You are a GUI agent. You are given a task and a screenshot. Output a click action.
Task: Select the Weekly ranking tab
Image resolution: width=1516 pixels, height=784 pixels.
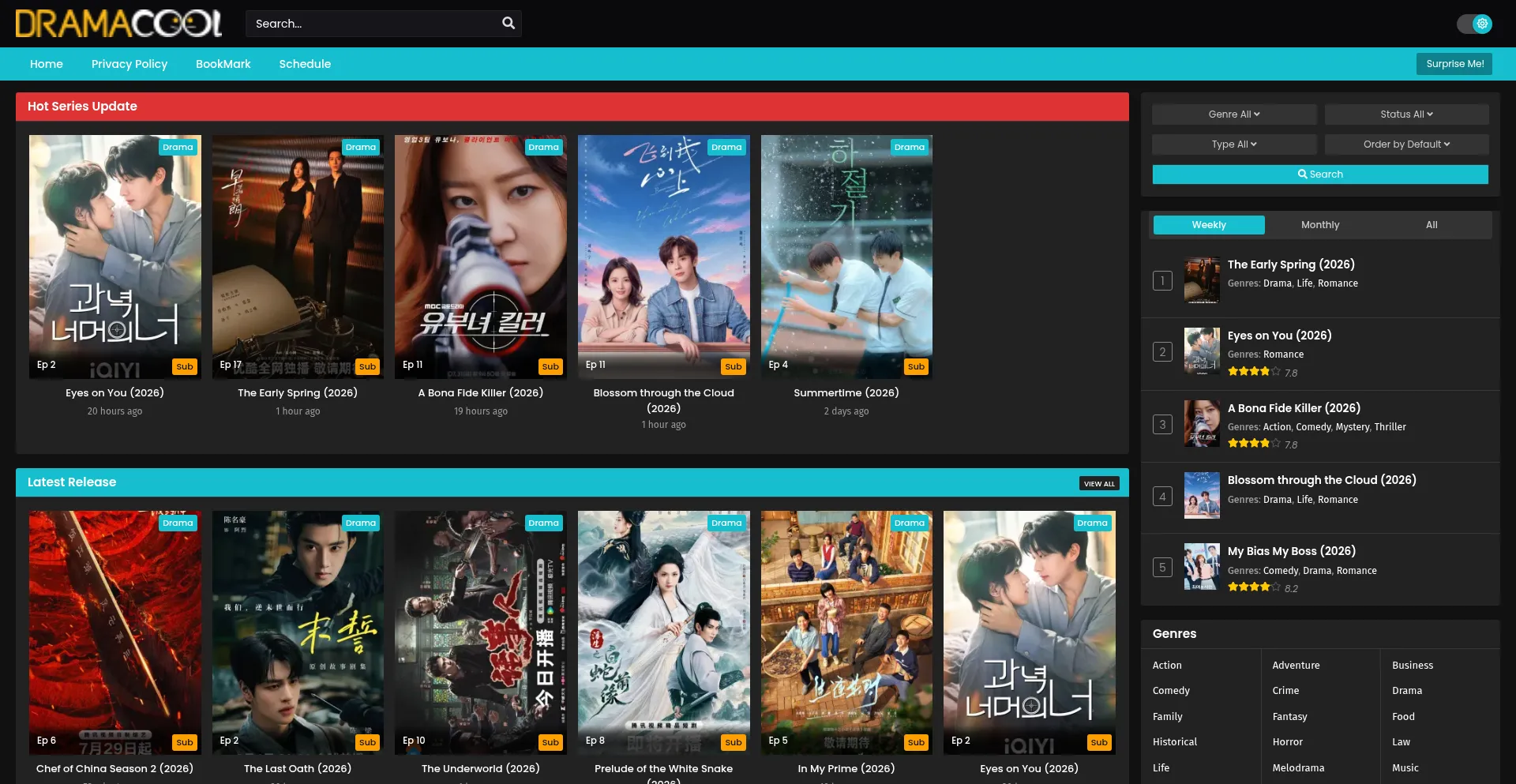1209,225
